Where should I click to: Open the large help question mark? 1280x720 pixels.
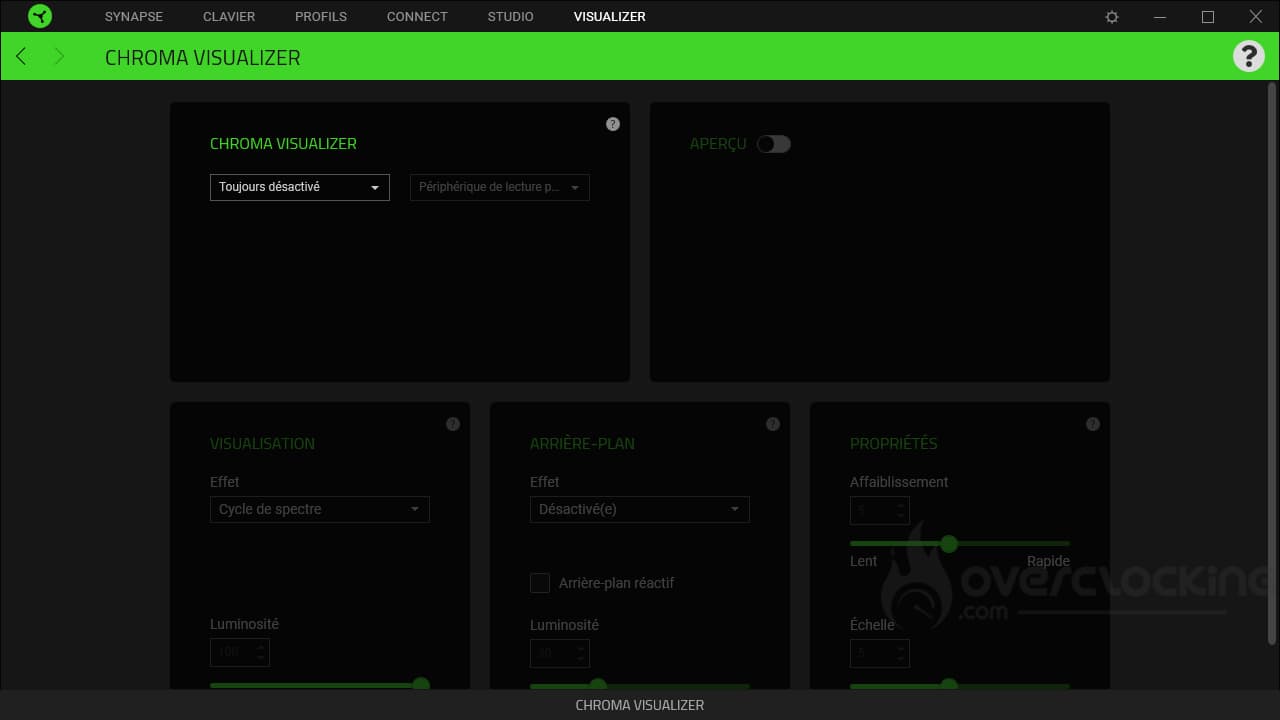coord(1248,56)
